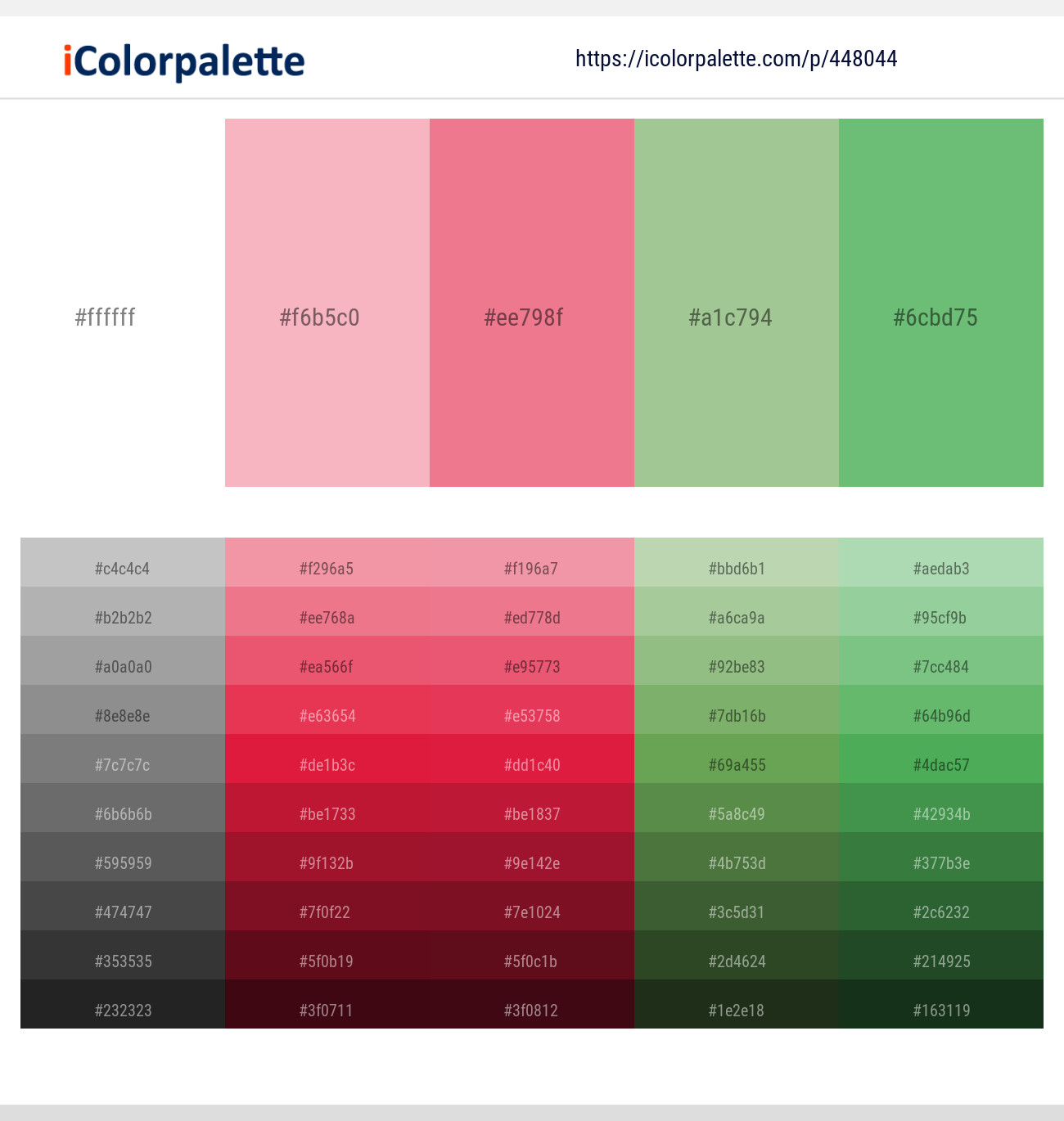Pick the large #a1c794 sage green swatch
The width and height of the screenshot is (1064, 1121).
pos(737,303)
